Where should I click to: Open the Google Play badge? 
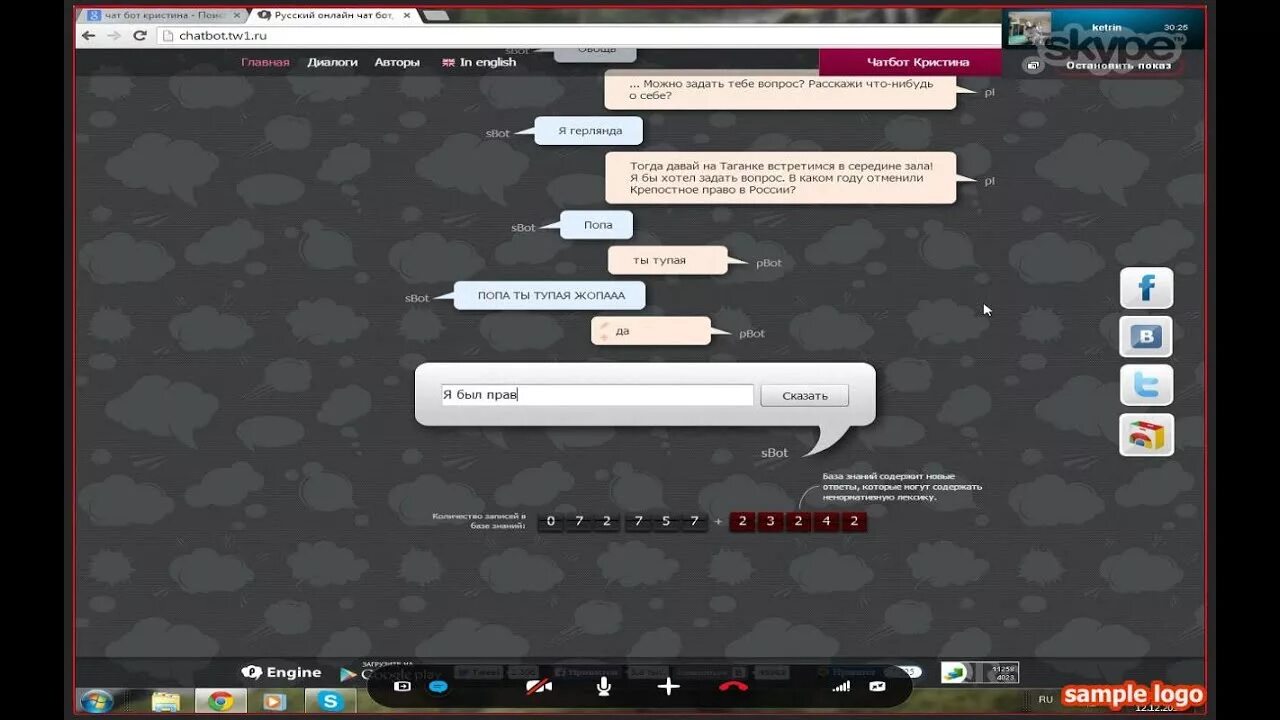pos(390,672)
